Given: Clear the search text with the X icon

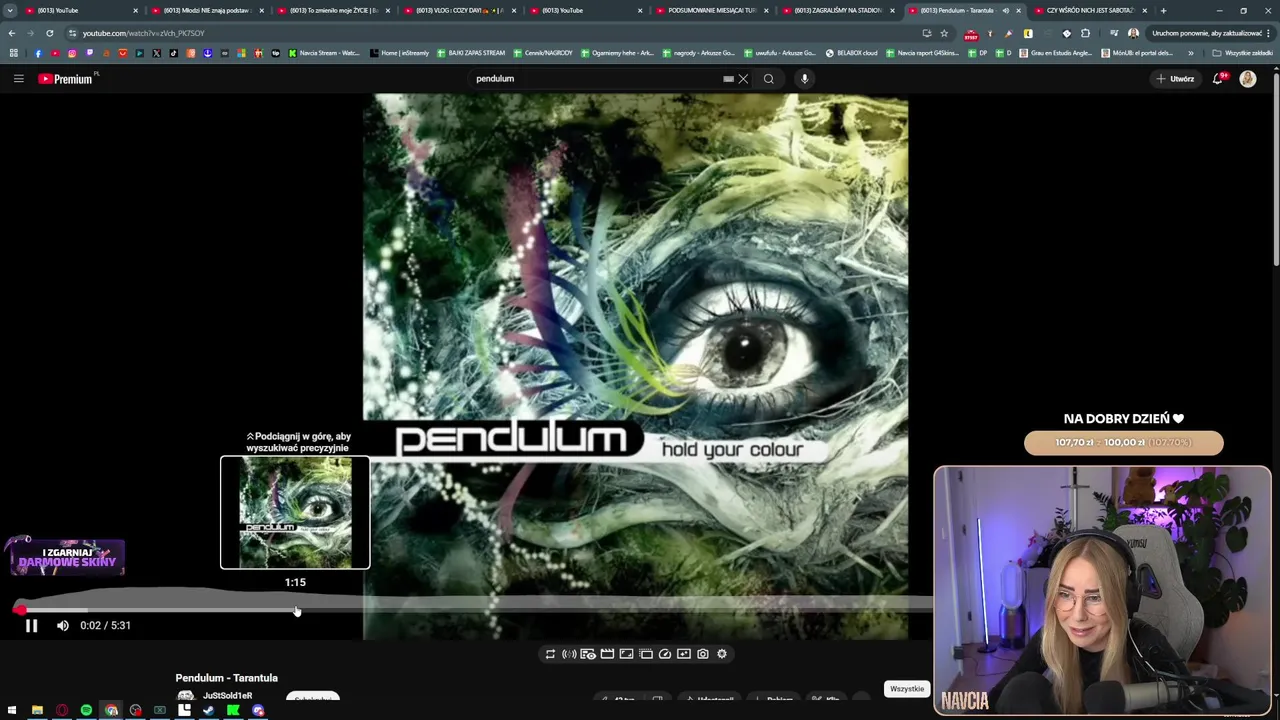Looking at the screenshot, I should pos(743,79).
